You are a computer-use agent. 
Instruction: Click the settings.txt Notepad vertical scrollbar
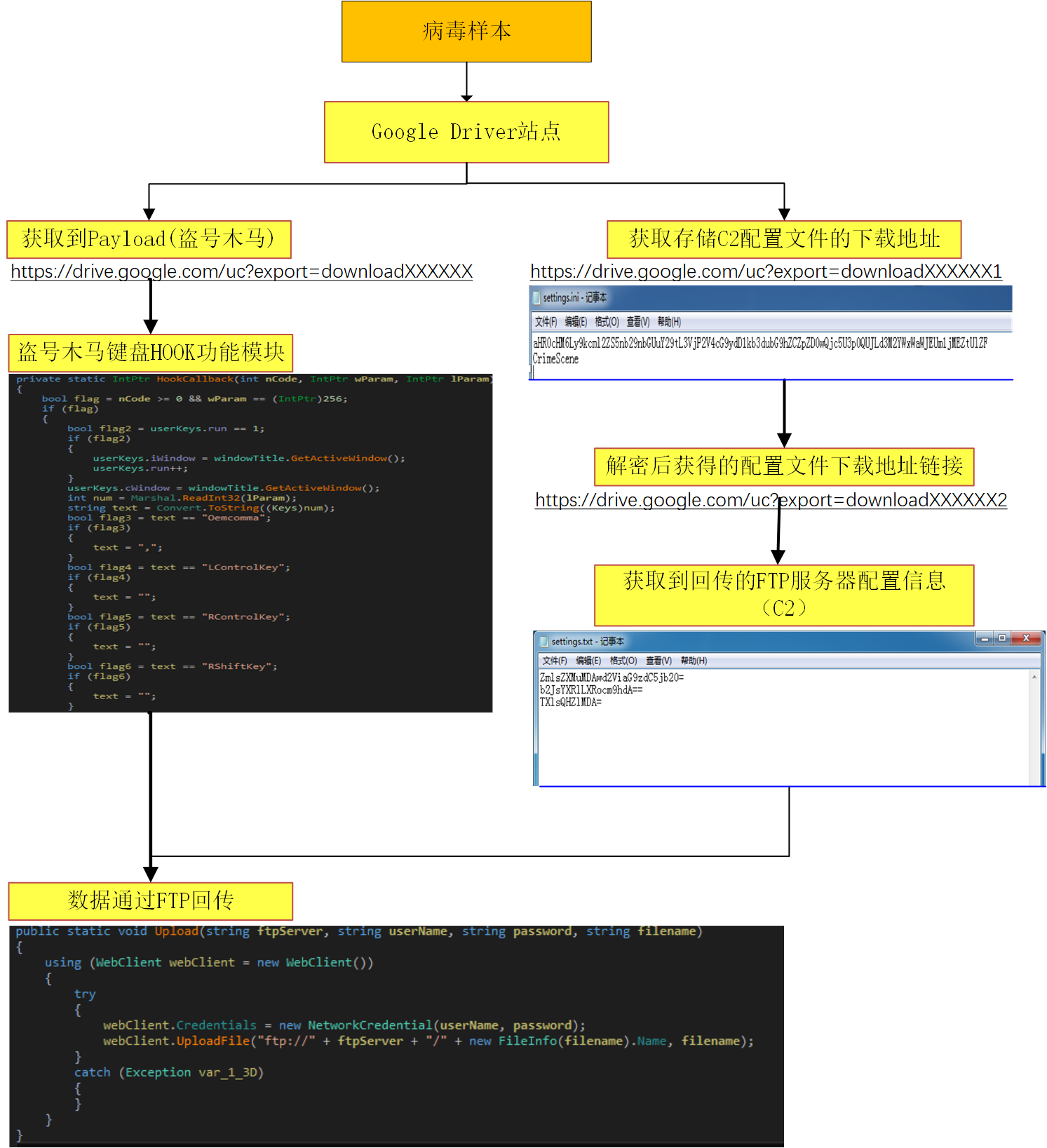pos(1034,727)
